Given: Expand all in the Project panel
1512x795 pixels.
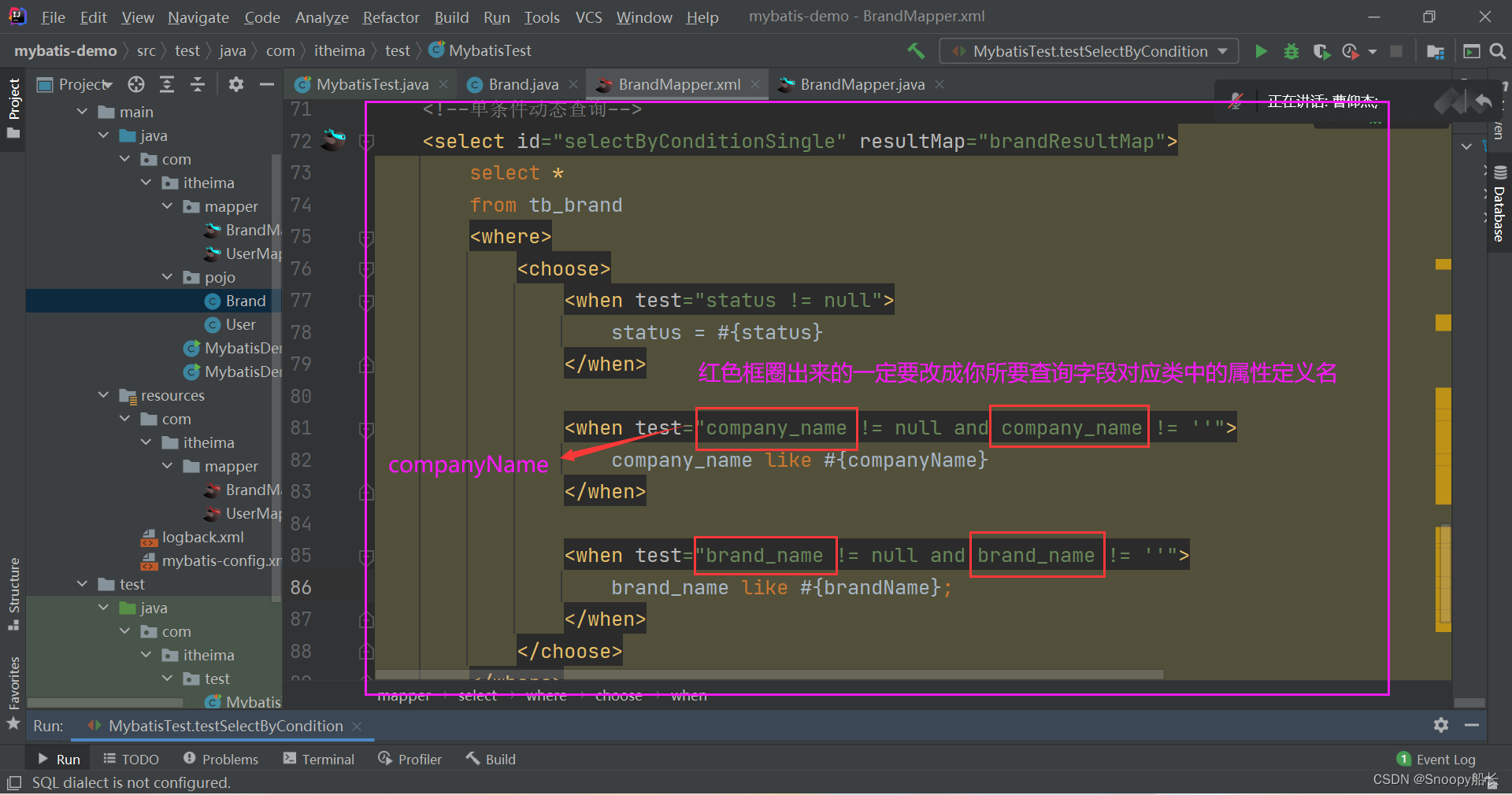Looking at the screenshot, I should click(x=167, y=84).
